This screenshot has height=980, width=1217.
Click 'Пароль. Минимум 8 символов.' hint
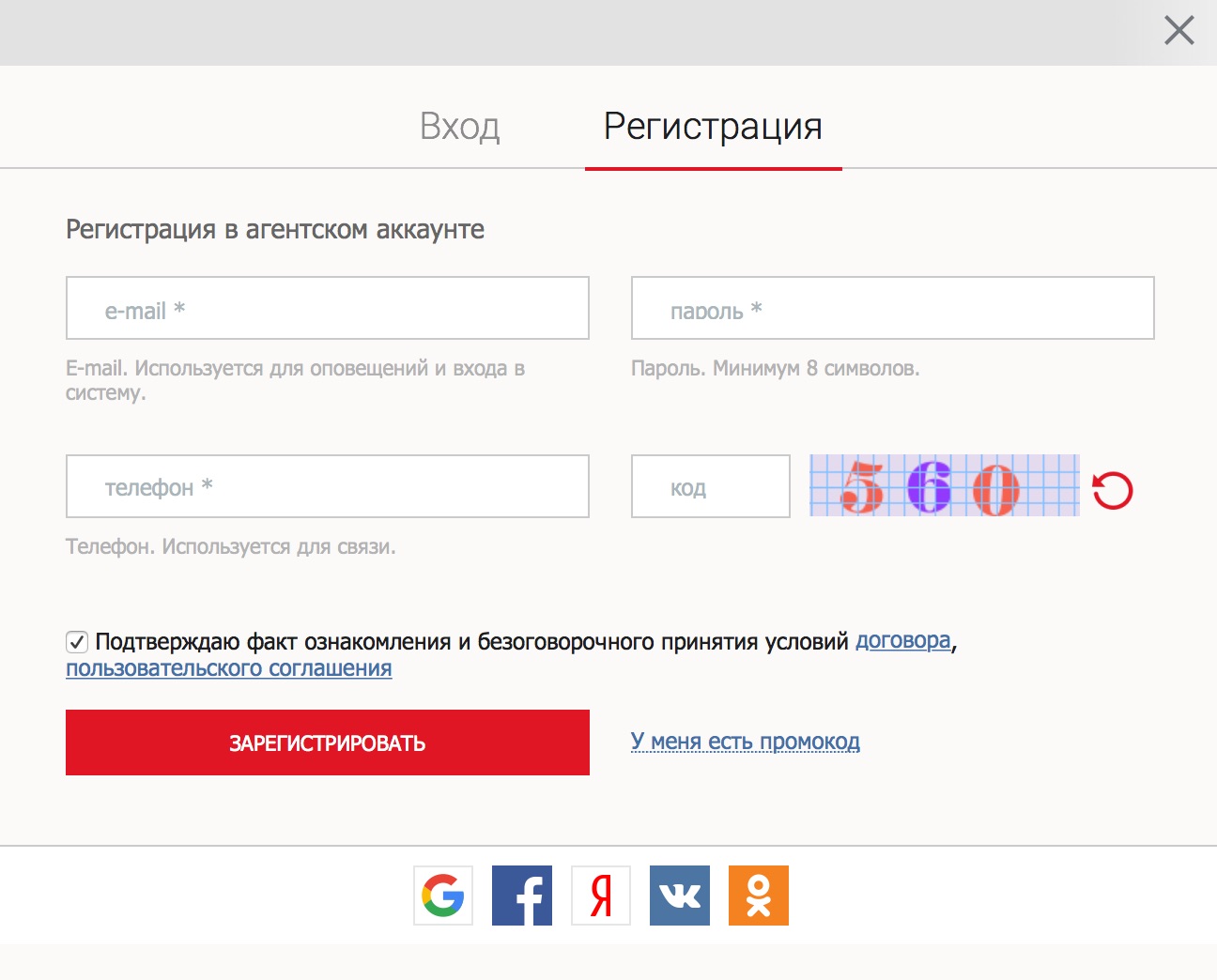coord(776,368)
